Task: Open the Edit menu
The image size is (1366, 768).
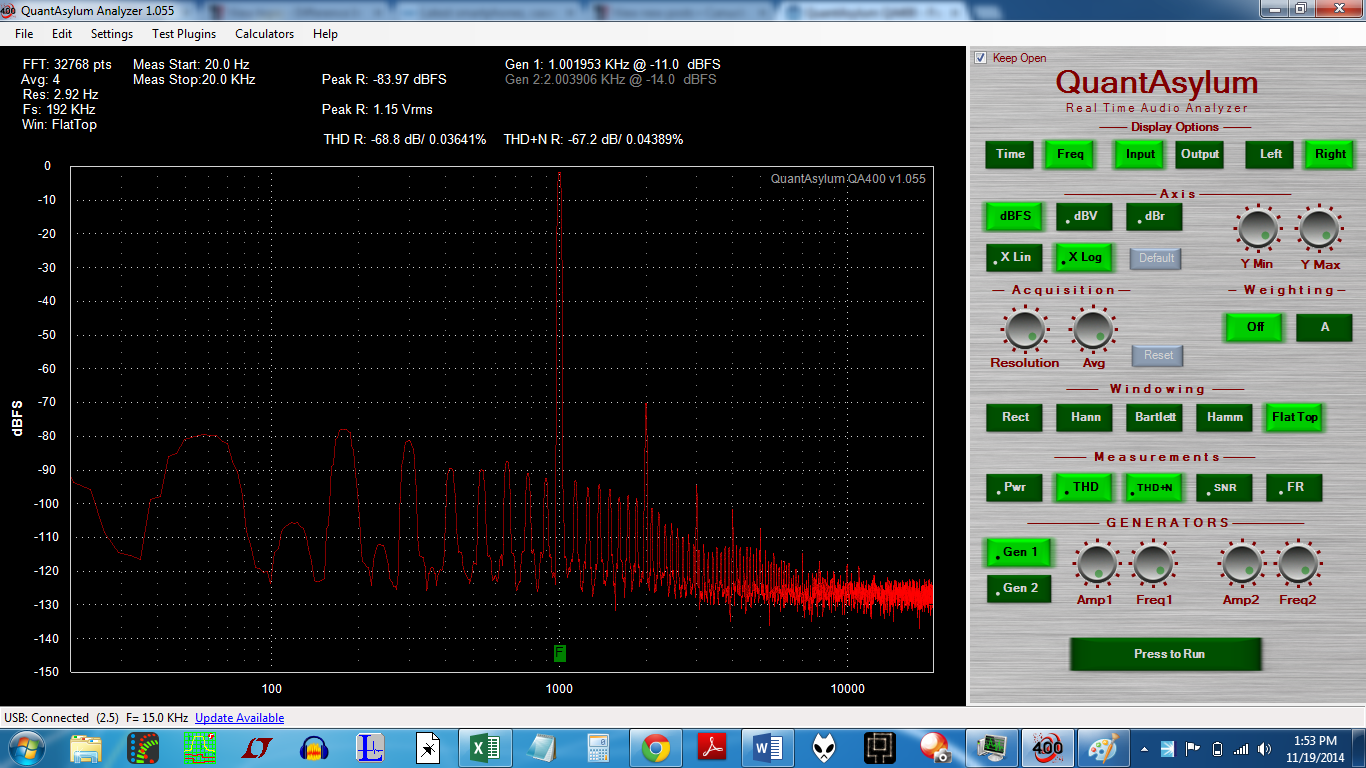Action: [x=62, y=33]
